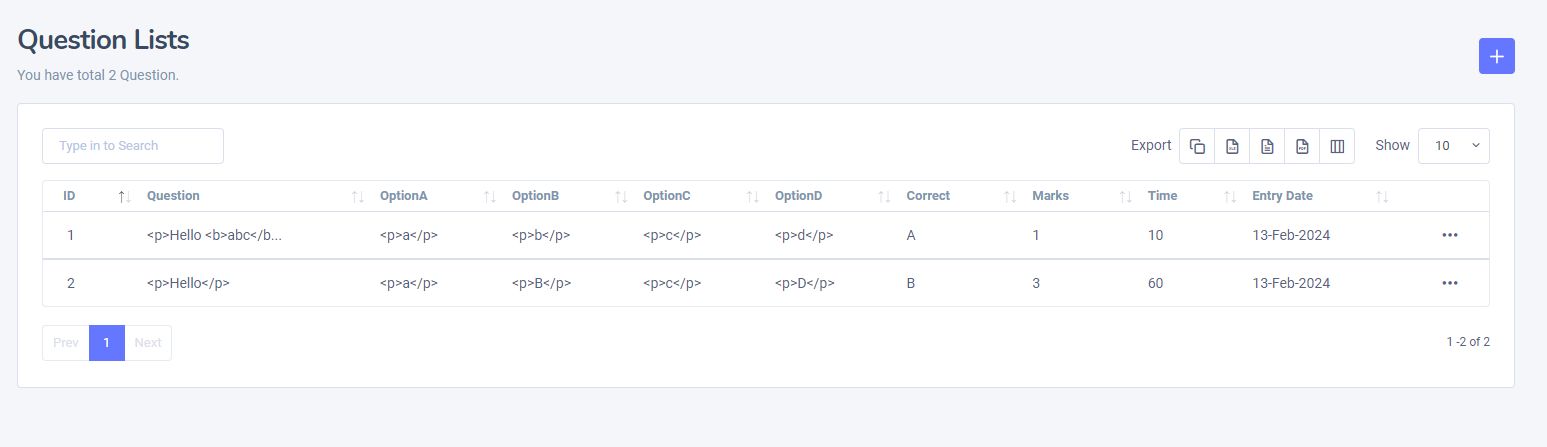Select the OptionB column header
1547x447 pixels.
pyautogui.click(x=533, y=196)
